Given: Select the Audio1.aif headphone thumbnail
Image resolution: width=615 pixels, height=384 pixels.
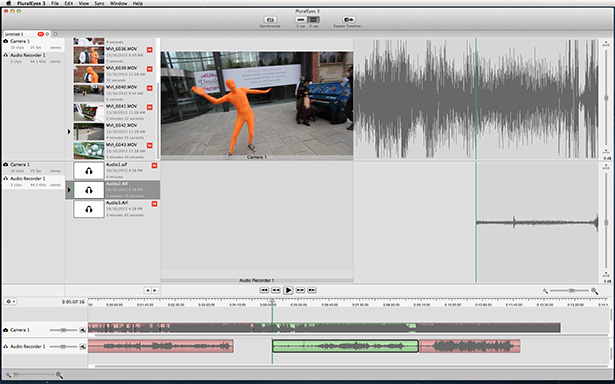Looking at the screenshot, I should [89, 171].
